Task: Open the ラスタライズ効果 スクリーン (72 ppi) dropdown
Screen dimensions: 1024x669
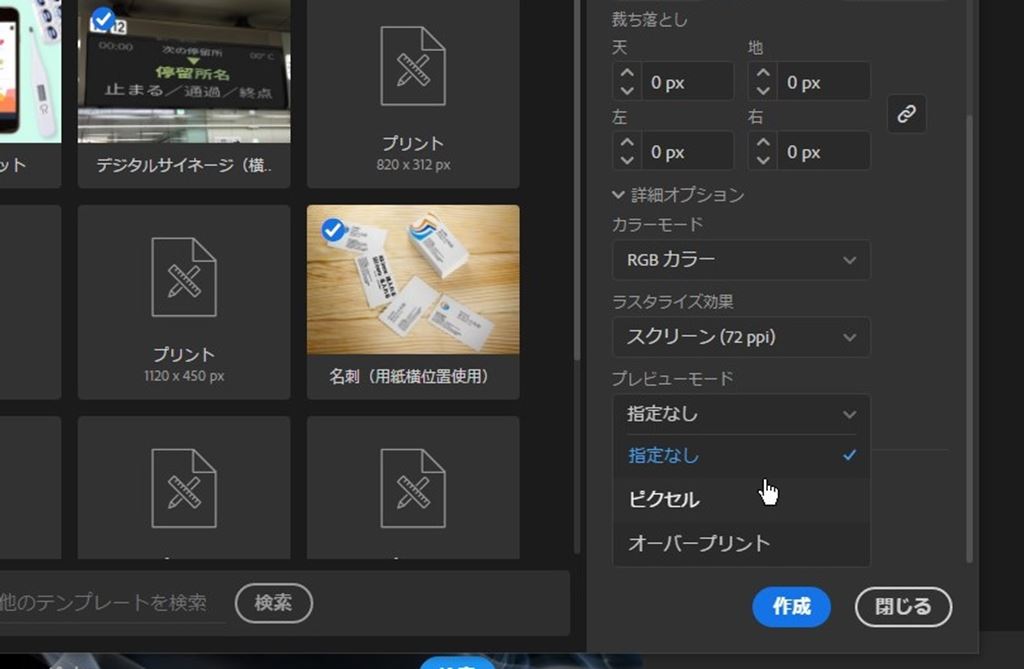Action: [x=740, y=338]
